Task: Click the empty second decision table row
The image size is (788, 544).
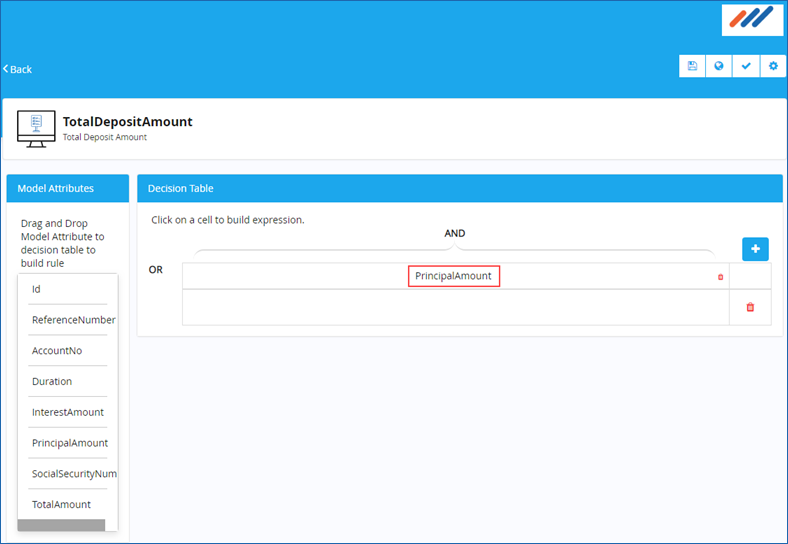Action: 456,307
